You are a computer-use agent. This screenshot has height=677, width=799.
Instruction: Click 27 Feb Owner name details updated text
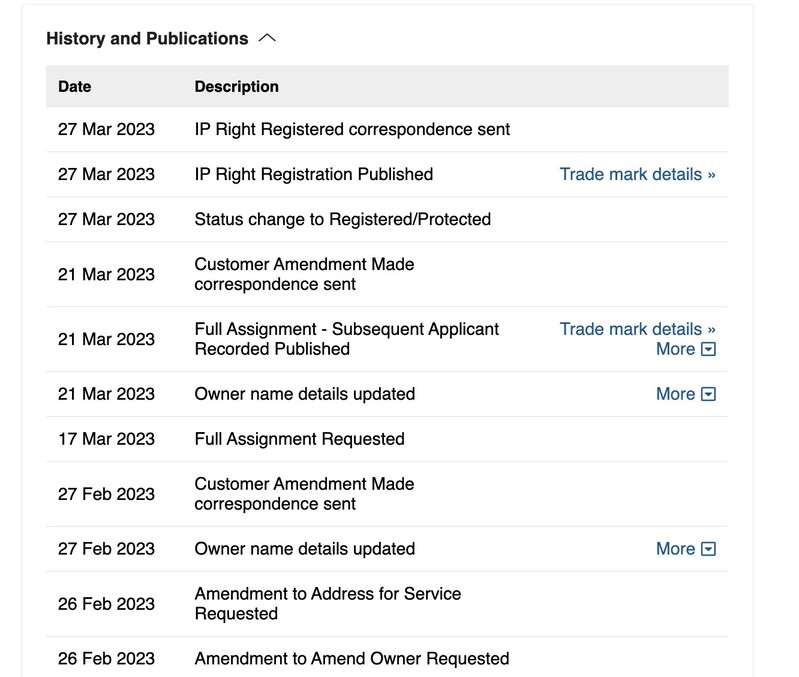click(x=305, y=549)
